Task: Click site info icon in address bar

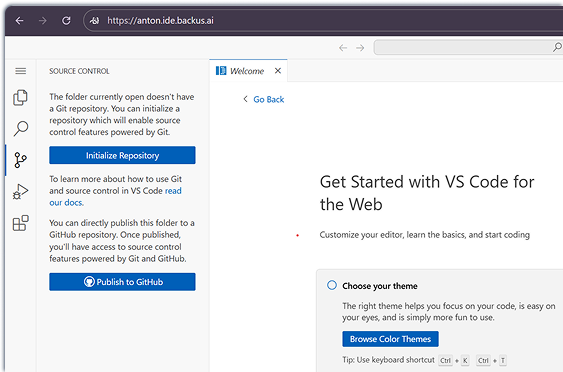Action: tap(94, 21)
